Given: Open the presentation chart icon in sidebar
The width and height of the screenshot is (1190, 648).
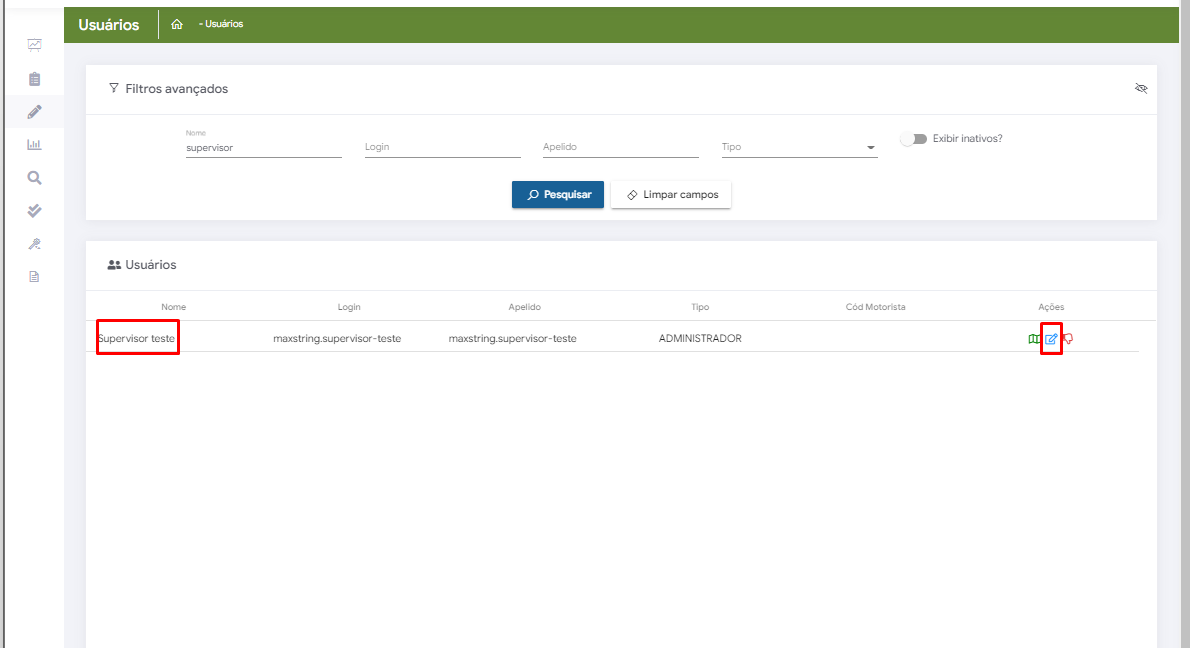Looking at the screenshot, I should point(34,45).
